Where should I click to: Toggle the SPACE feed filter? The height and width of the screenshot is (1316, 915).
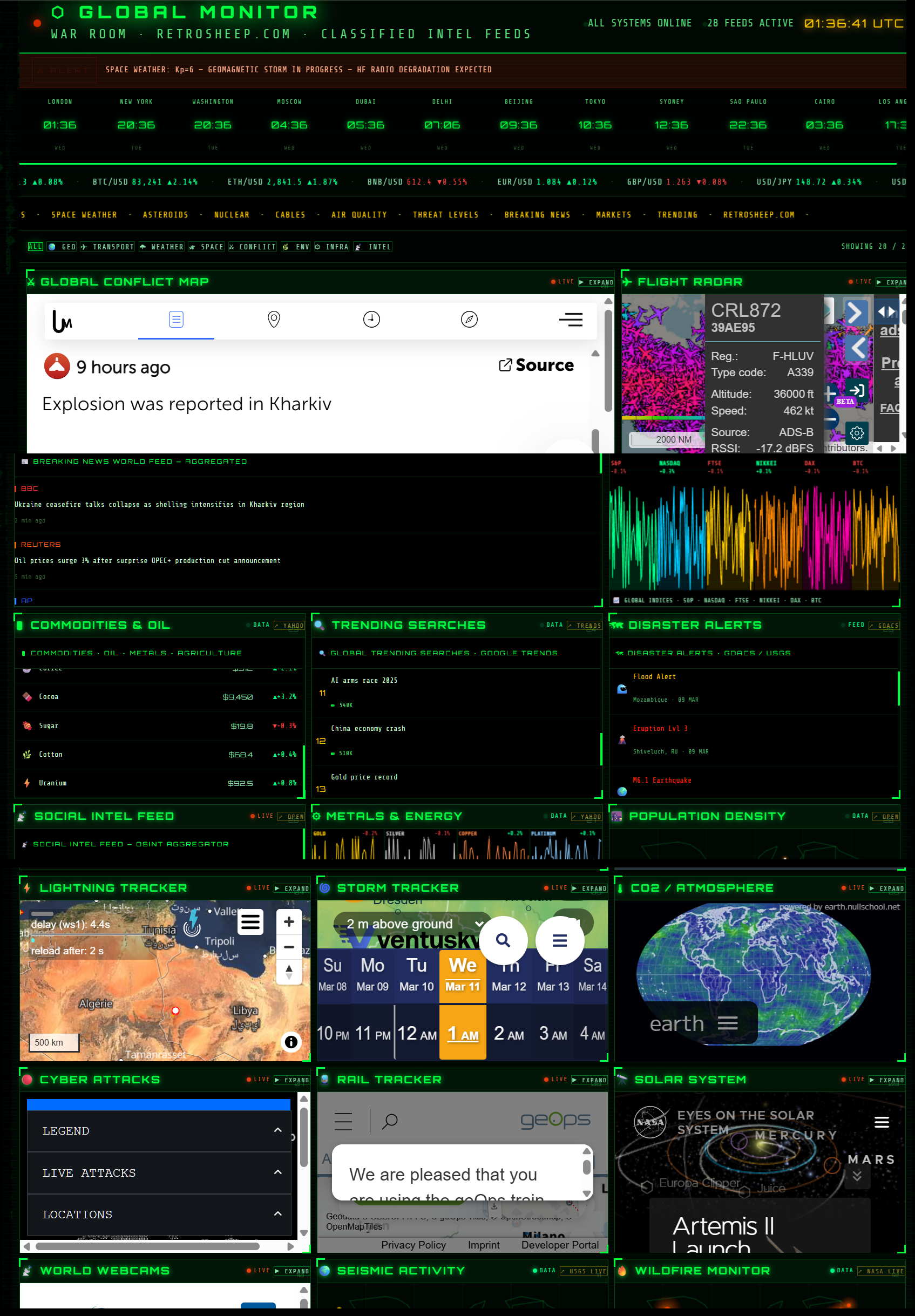click(x=206, y=247)
